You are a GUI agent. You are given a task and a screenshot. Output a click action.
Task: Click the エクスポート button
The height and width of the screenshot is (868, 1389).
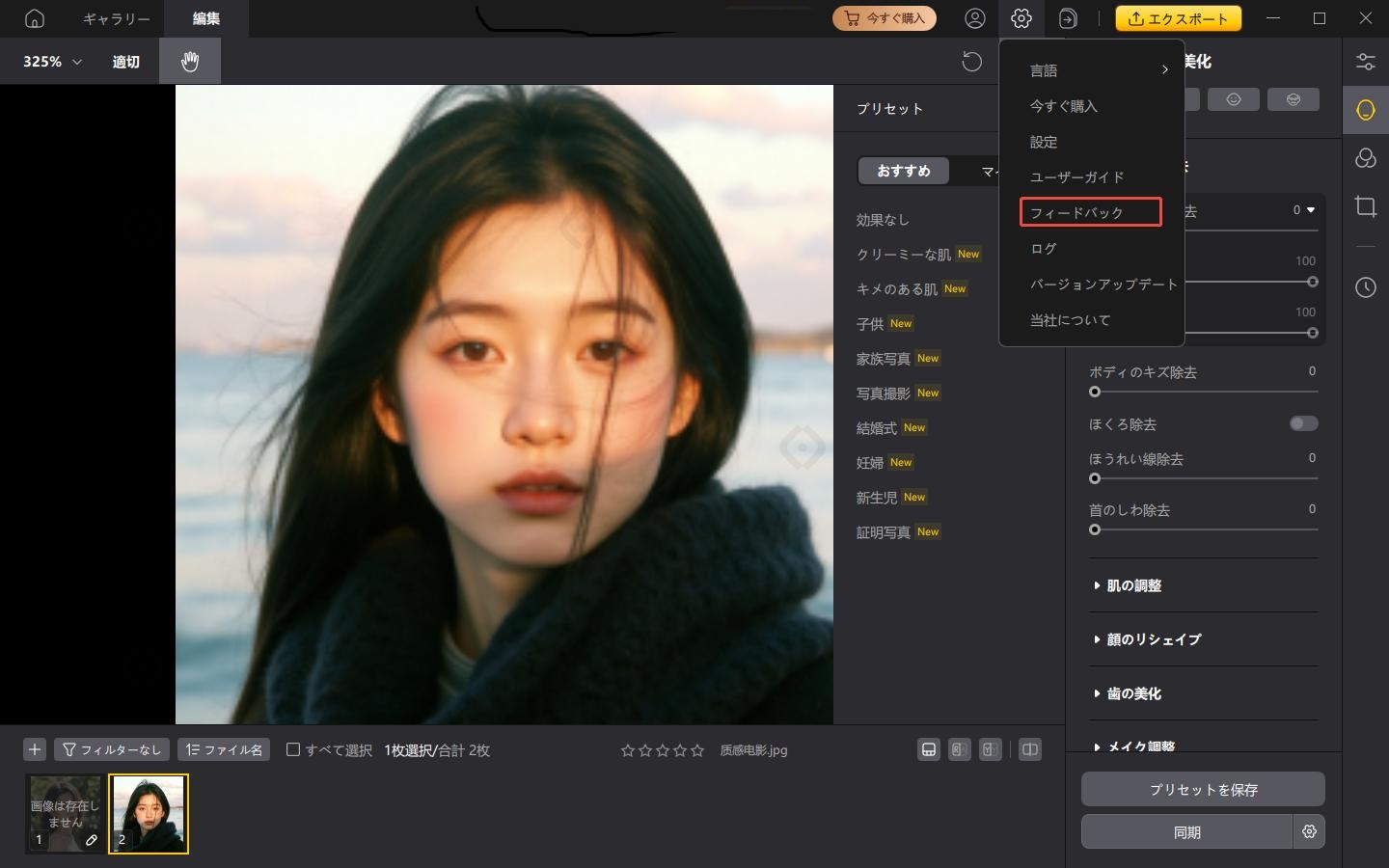(x=1178, y=18)
